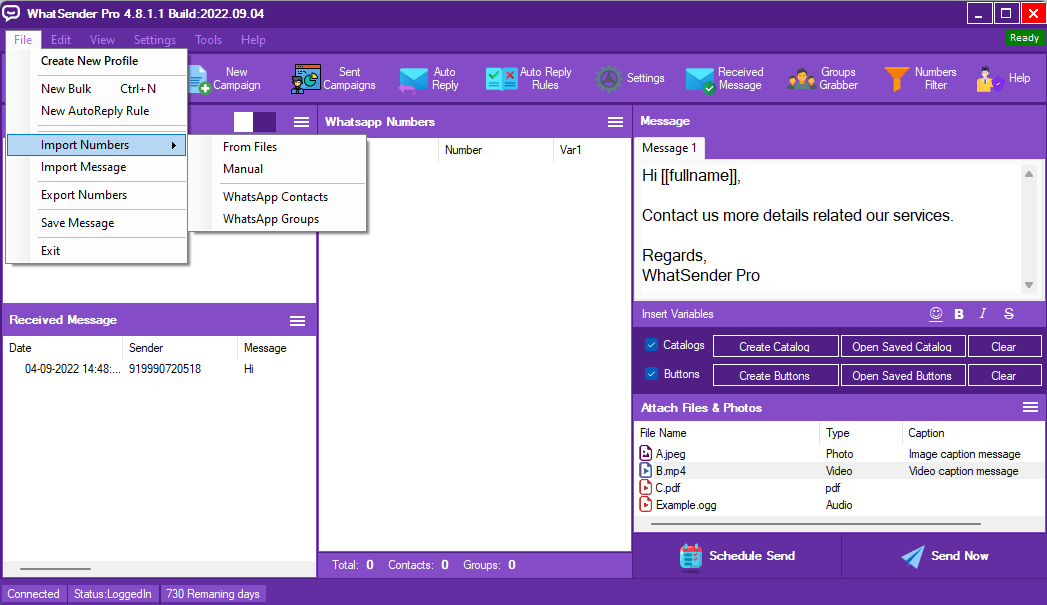Choose Exit from the File menu

[97, 251]
